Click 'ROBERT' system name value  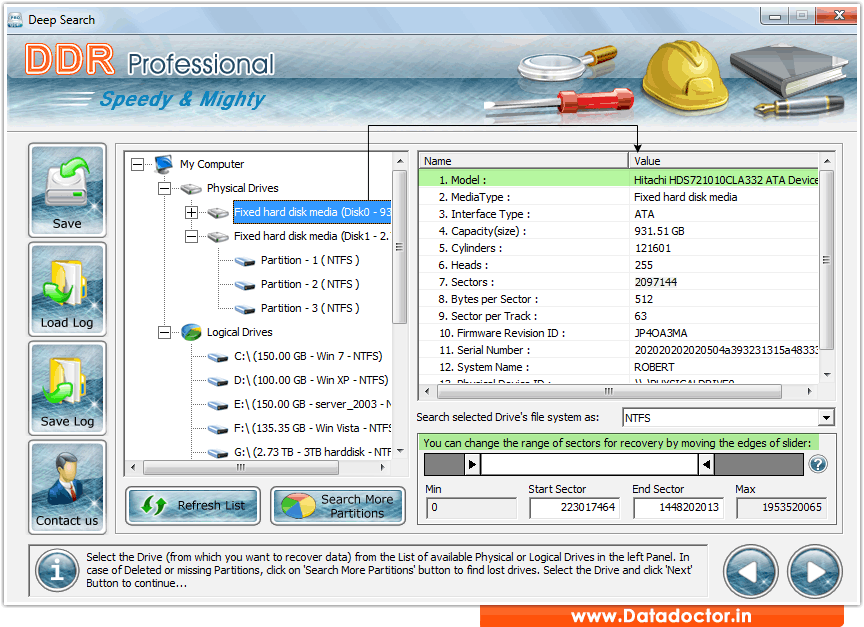654,367
